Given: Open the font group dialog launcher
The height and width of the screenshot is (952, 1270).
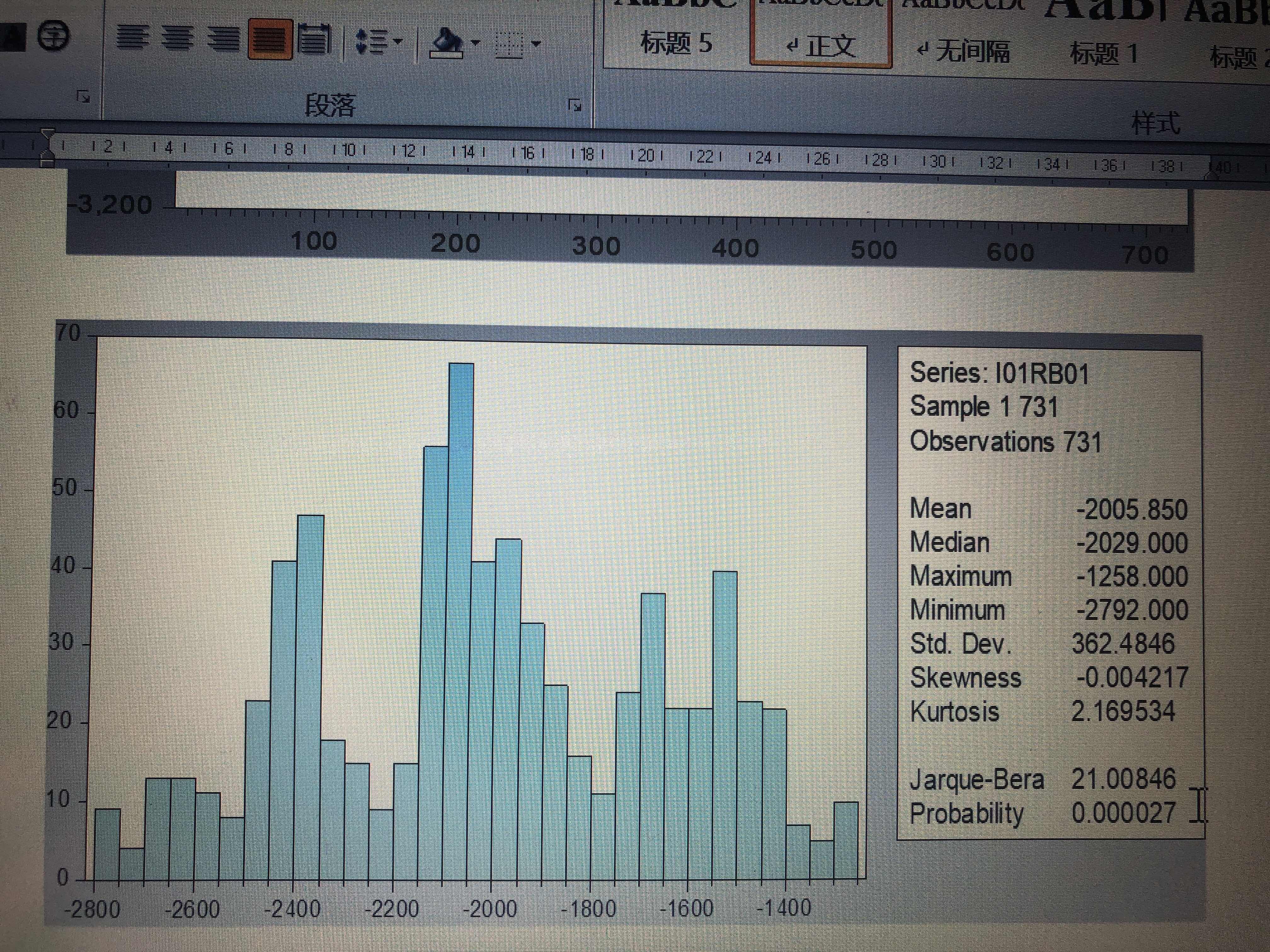Looking at the screenshot, I should pos(83,97).
